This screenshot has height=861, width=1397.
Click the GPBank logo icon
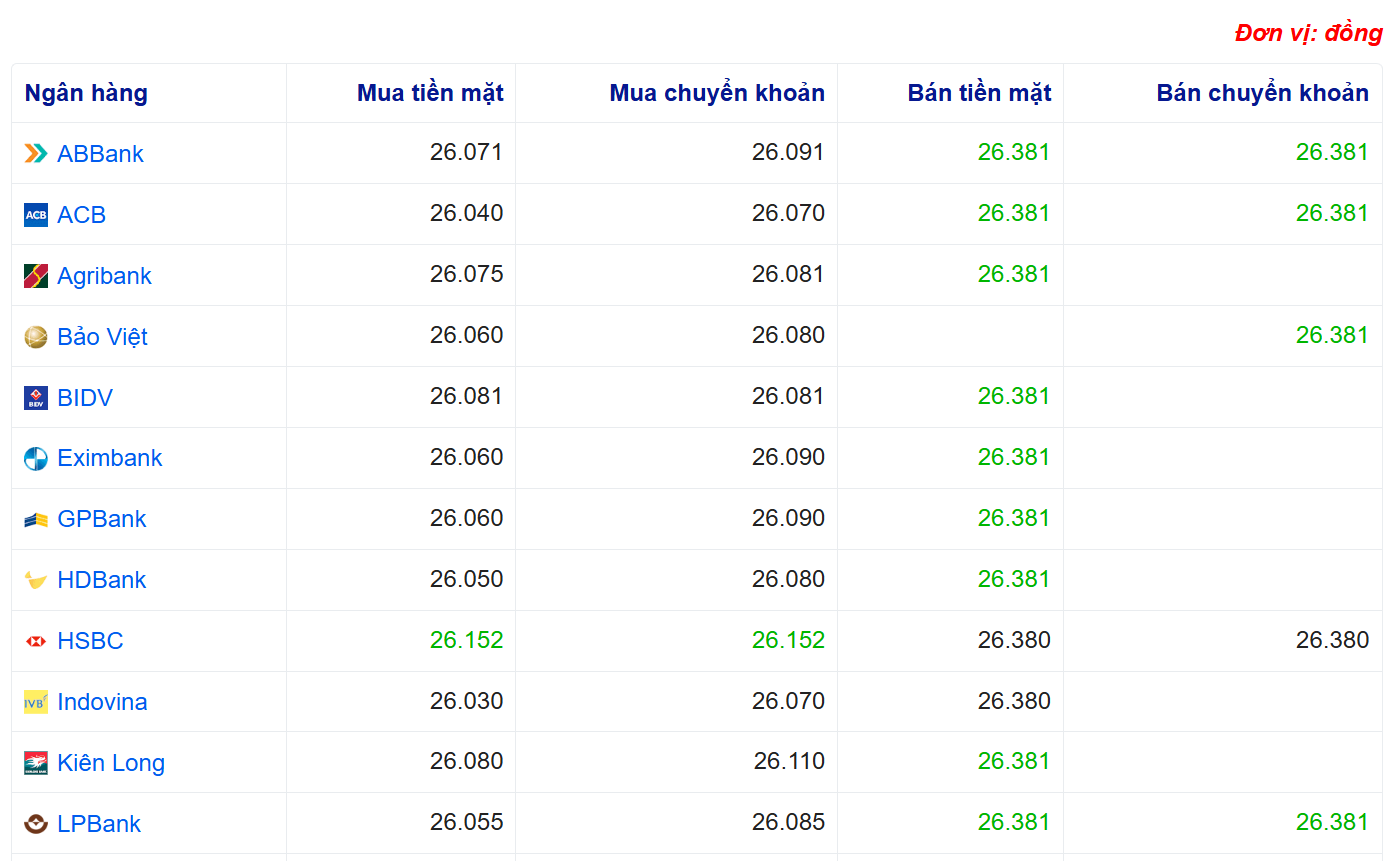[x=36, y=520]
